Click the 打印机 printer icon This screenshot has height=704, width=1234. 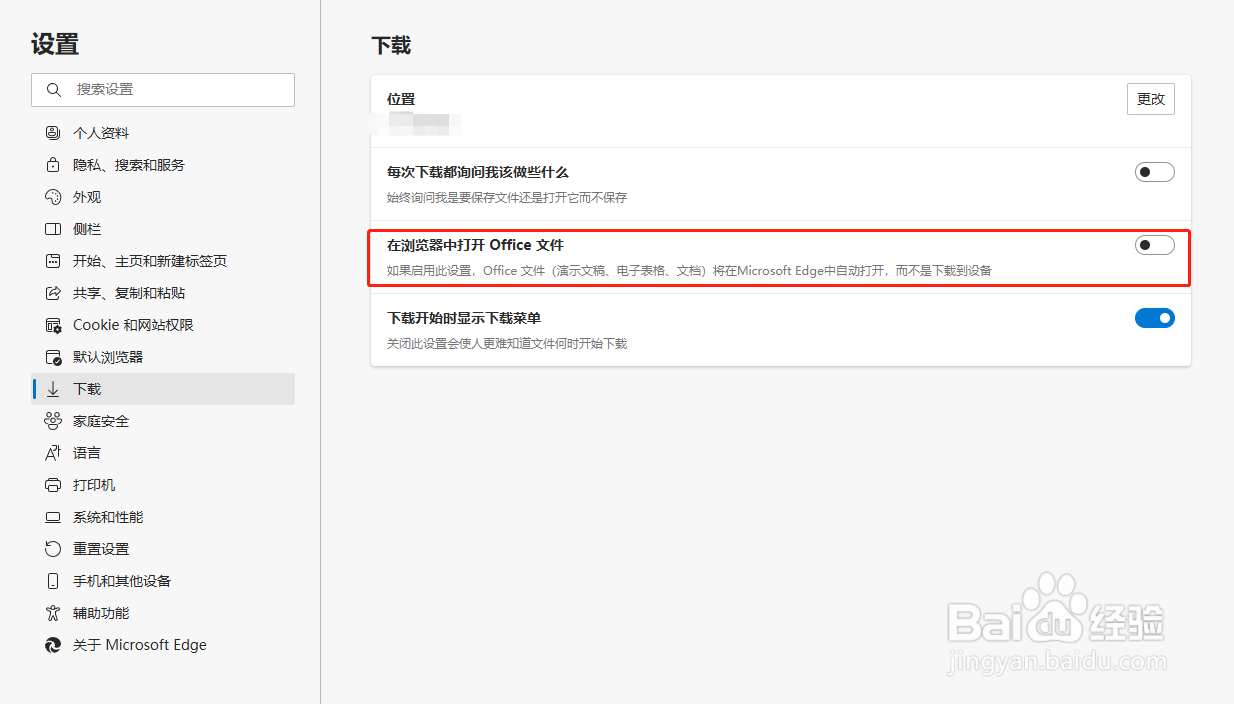click(53, 485)
